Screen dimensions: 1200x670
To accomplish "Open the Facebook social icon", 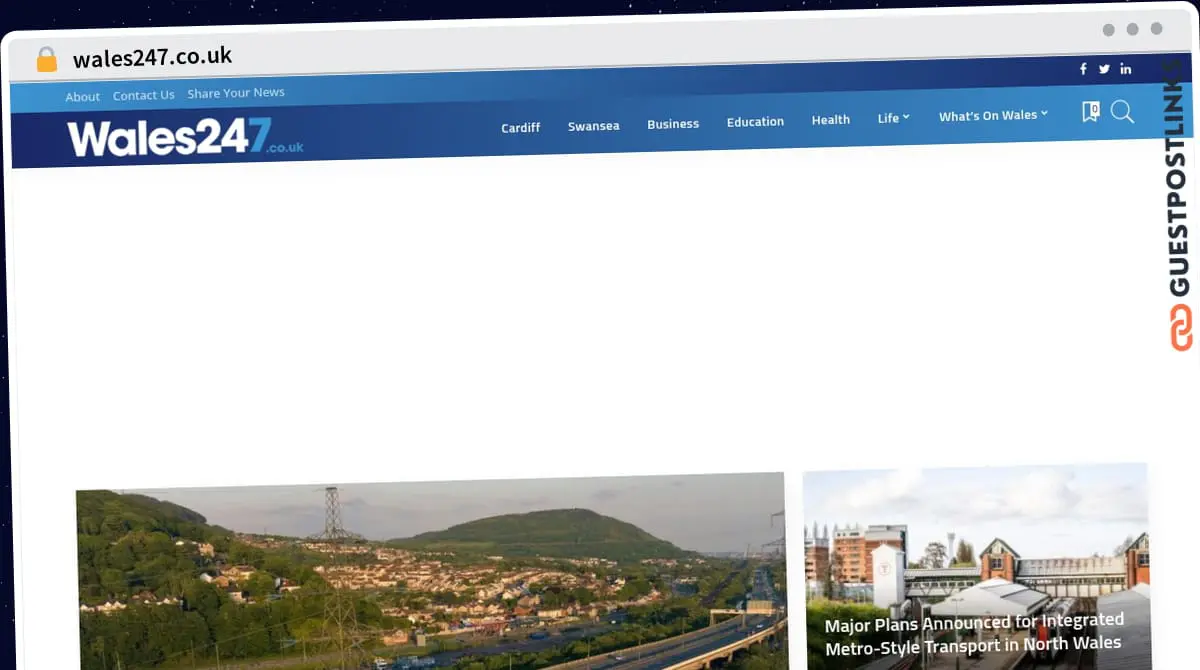I will (x=1083, y=69).
